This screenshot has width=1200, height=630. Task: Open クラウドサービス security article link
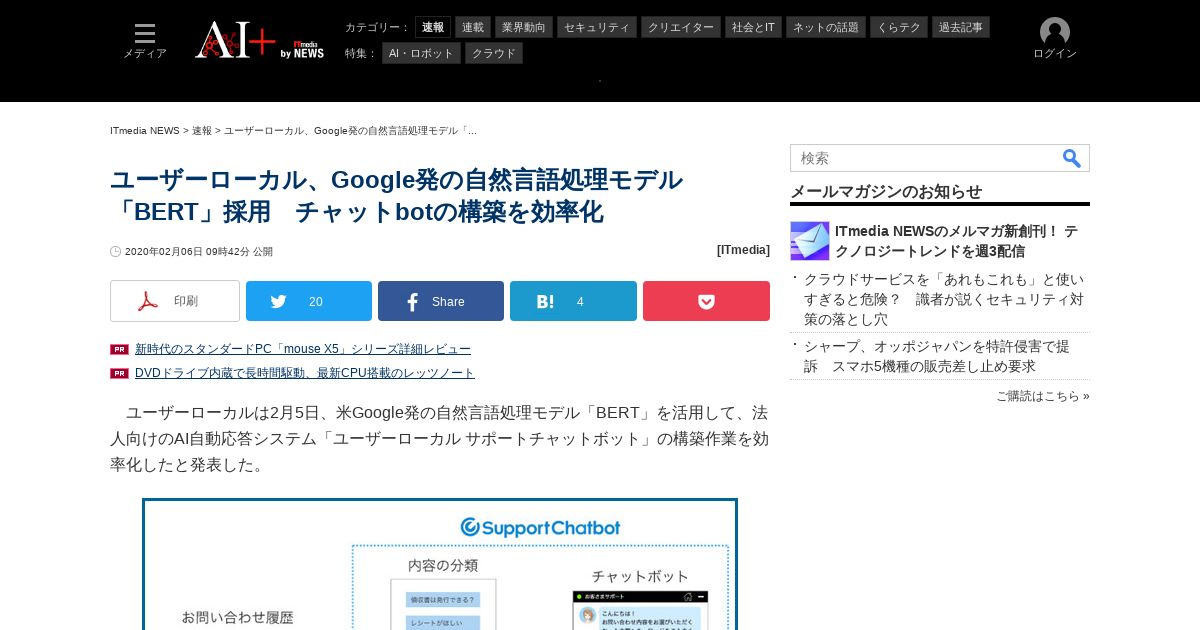tap(944, 299)
